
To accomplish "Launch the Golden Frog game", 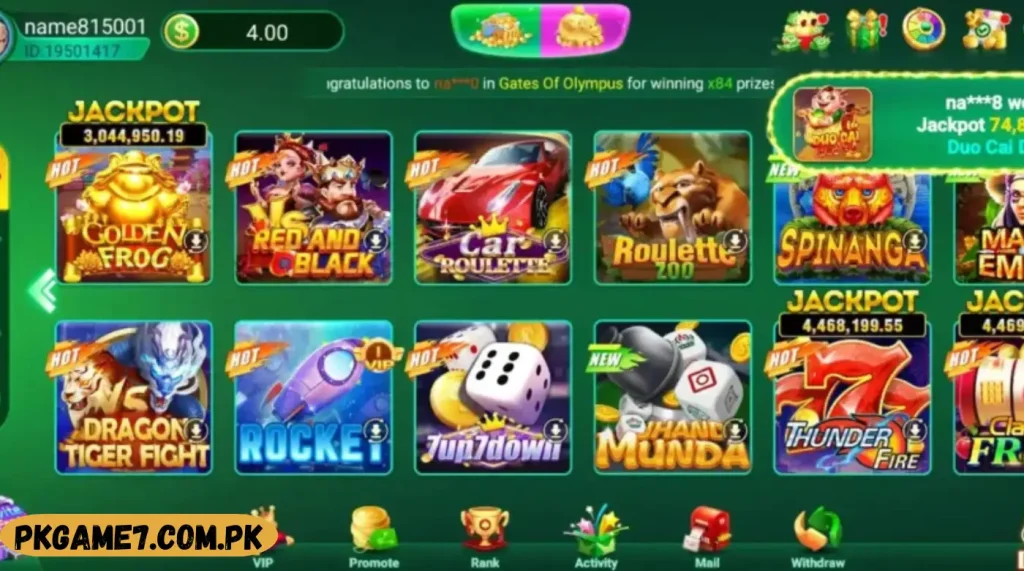I will [x=134, y=208].
